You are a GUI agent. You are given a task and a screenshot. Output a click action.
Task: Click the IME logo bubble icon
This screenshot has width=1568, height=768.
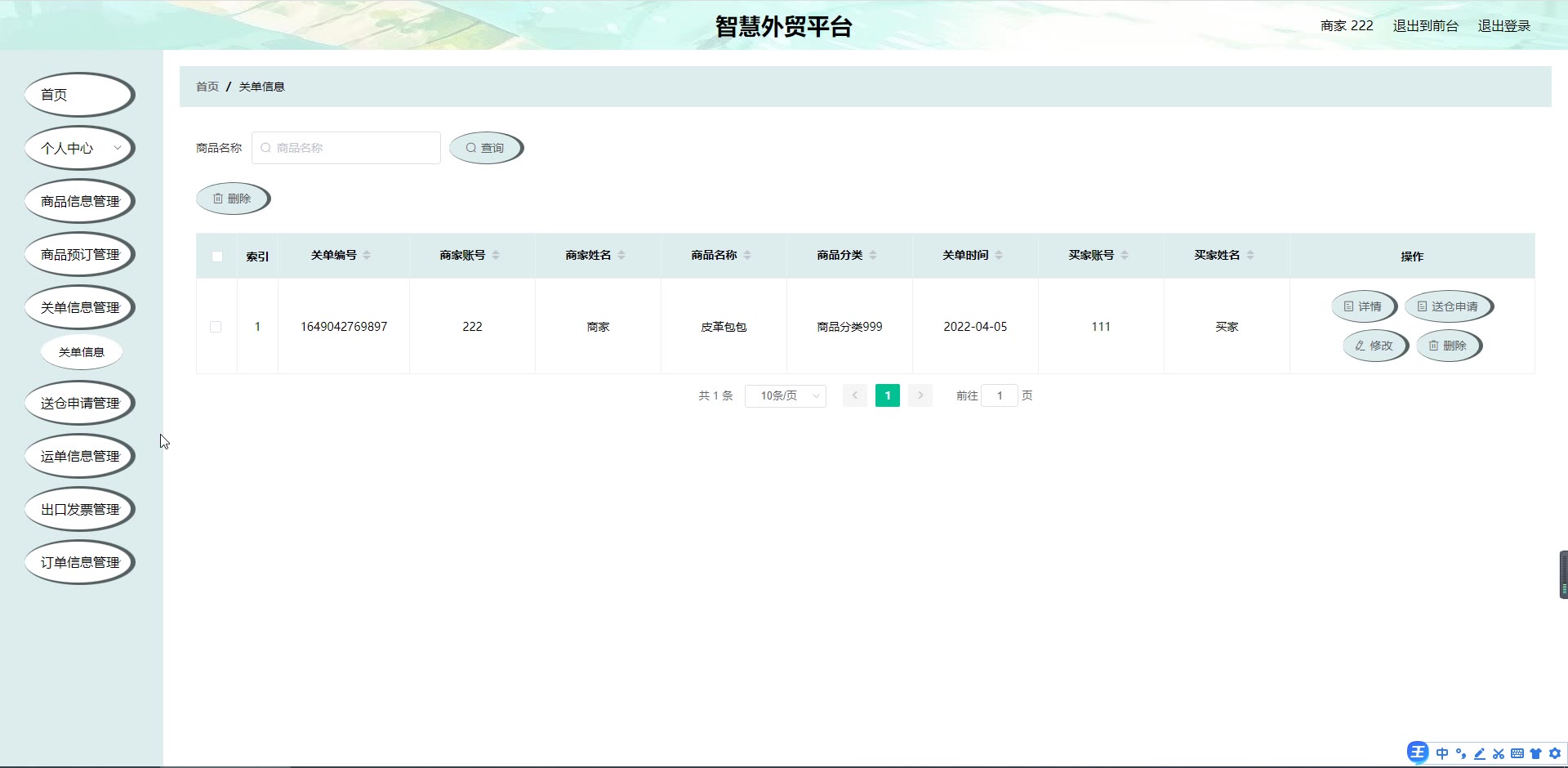[1418, 752]
